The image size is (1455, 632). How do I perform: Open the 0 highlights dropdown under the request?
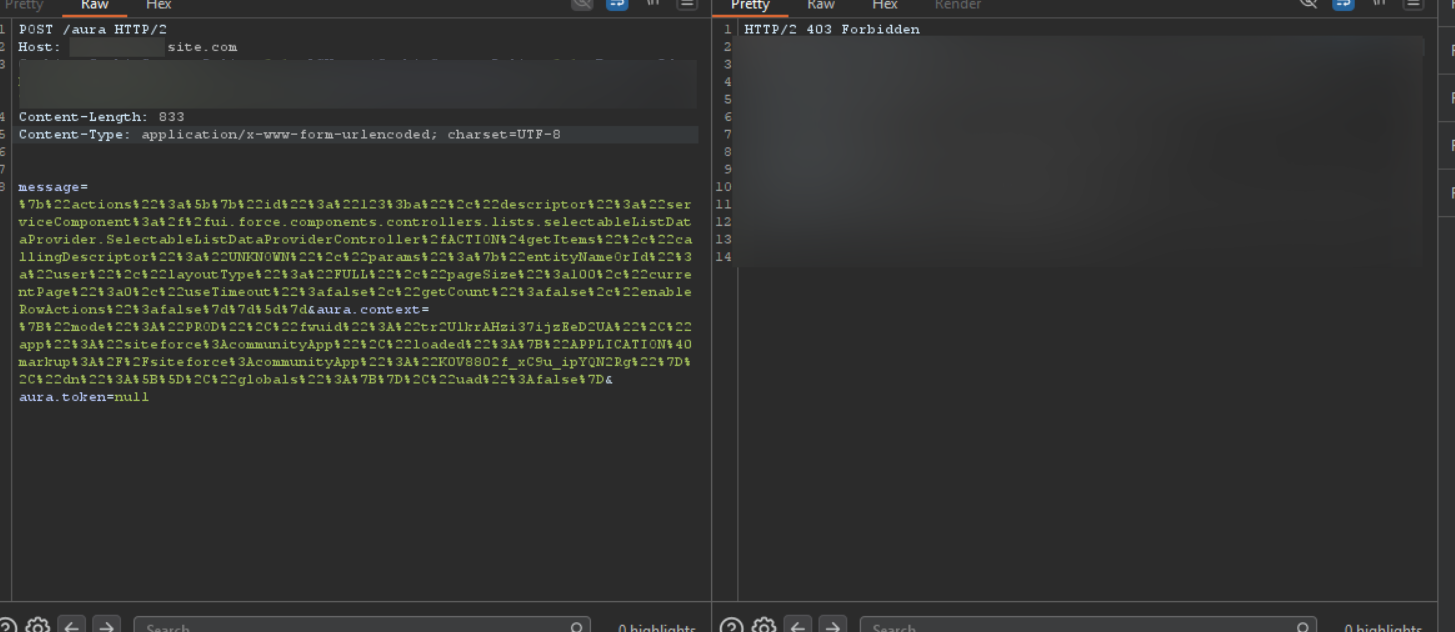point(655,627)
